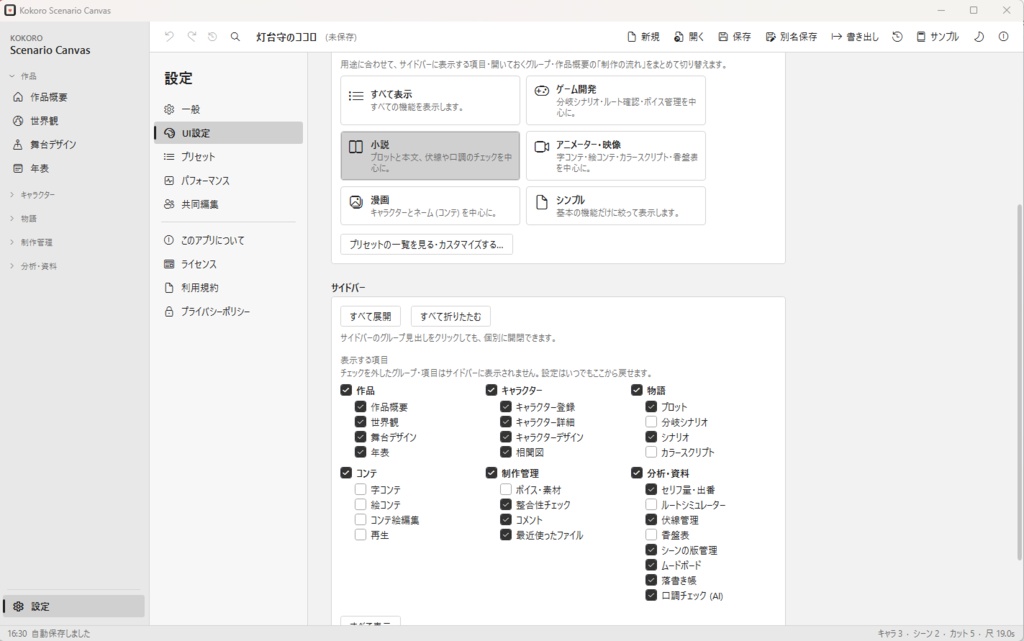The height and width of the screenshot is (641, 1024).
Task: Click the info icon at toolbar's right end
Action: (1003, 37)
